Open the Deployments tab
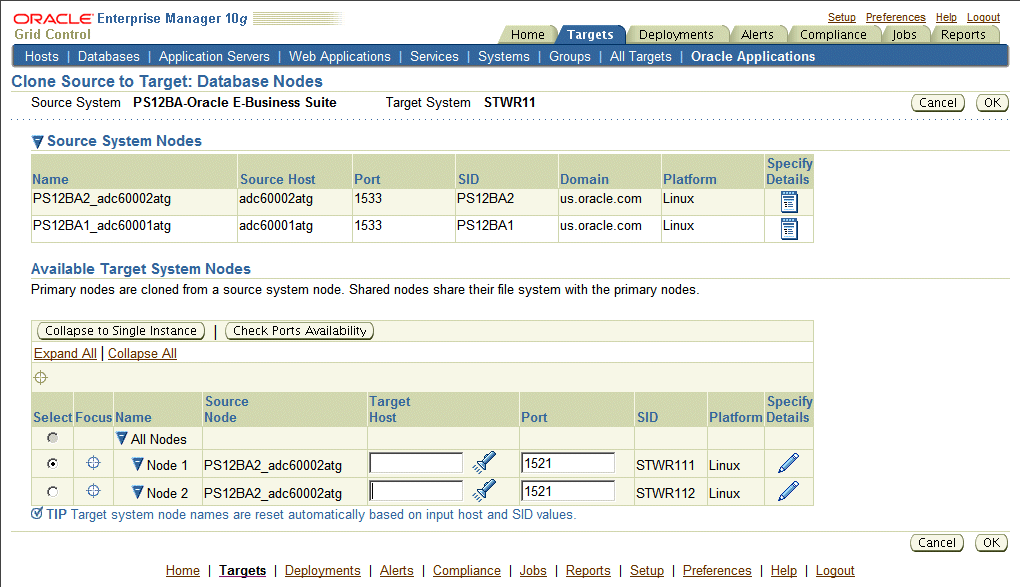The width and height of the screenshot is (1020, 587). point(676,34)
